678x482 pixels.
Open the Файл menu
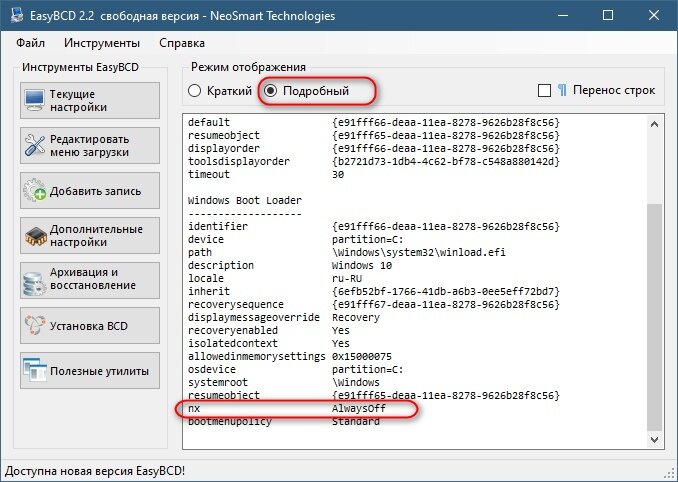coord(30,43)
